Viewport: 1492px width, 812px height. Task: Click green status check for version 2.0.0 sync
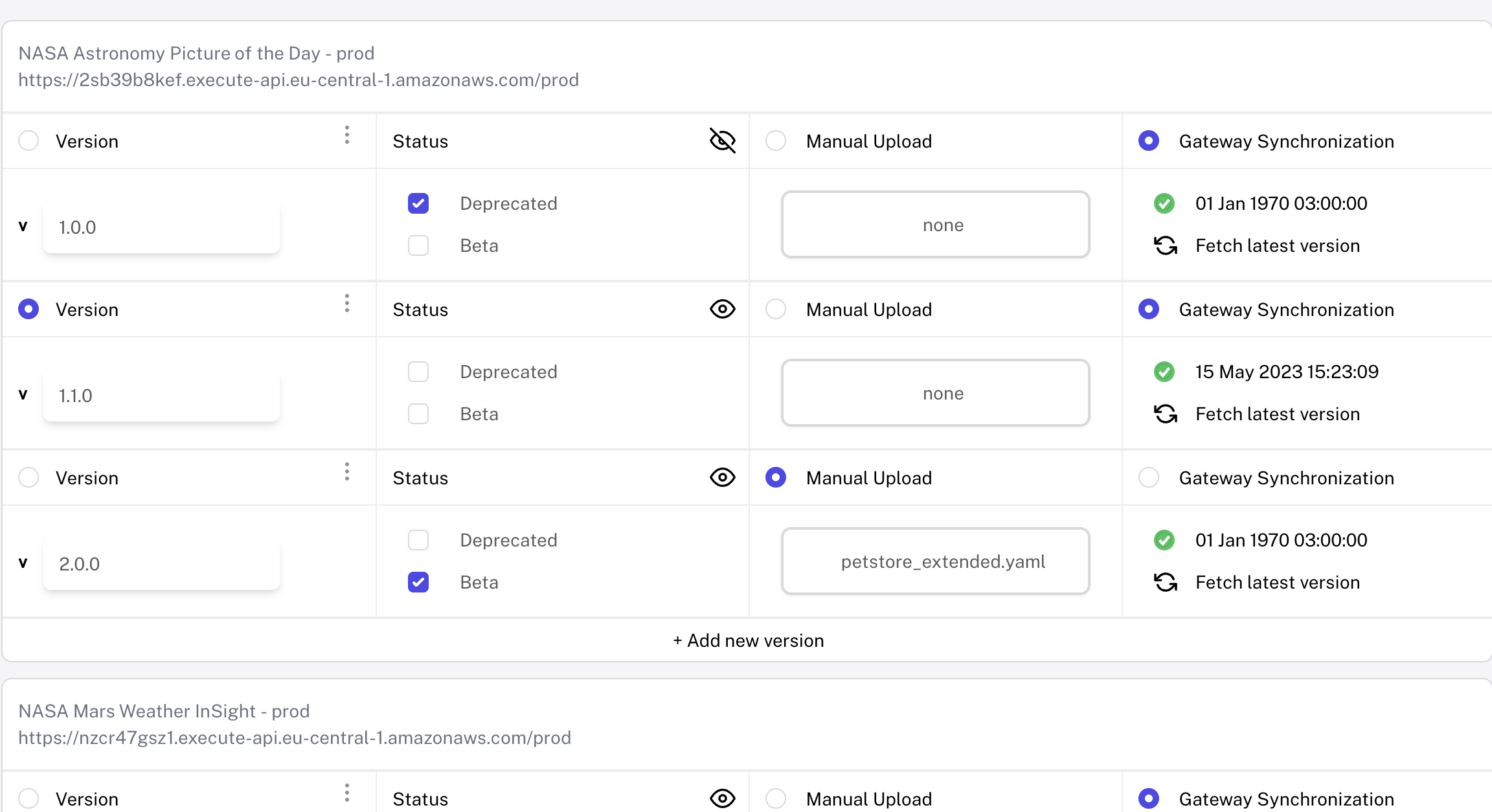click(1164, 540)
